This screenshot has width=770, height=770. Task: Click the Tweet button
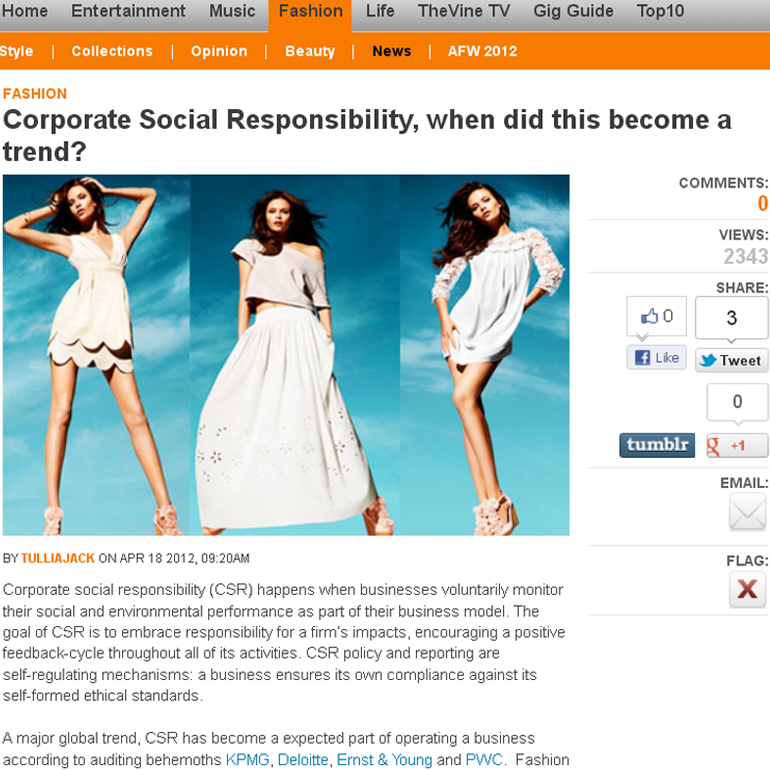point(731,360)
